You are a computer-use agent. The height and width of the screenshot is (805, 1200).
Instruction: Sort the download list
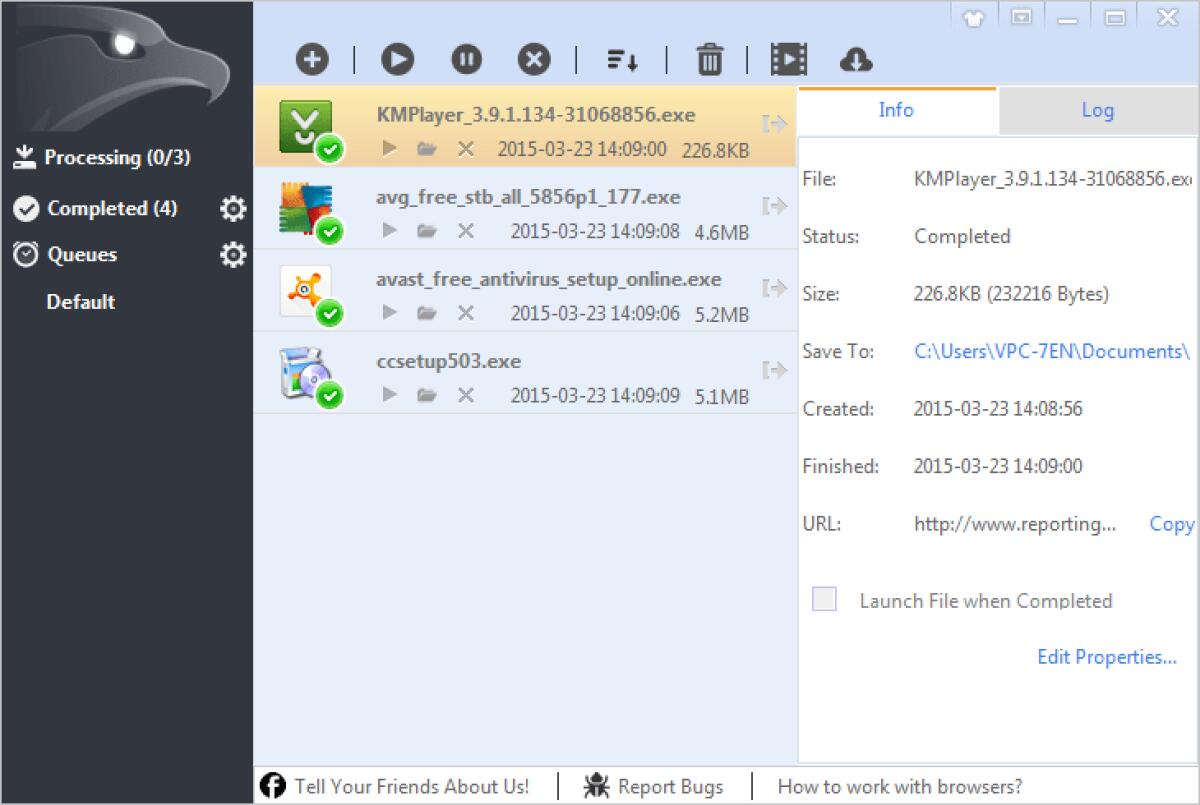[x=622, y=60]
